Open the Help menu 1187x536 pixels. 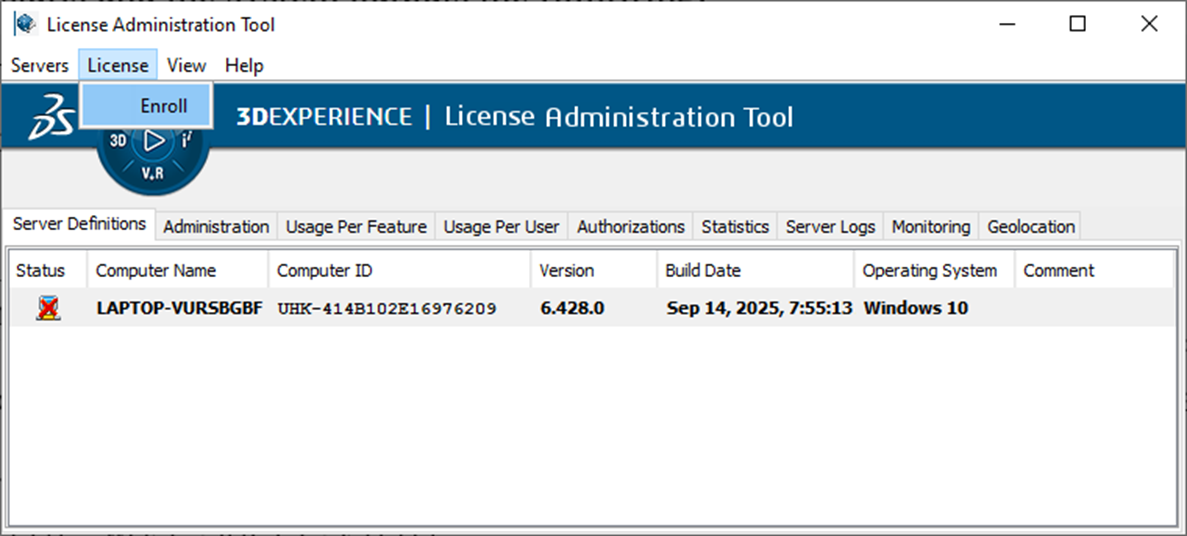244,65
